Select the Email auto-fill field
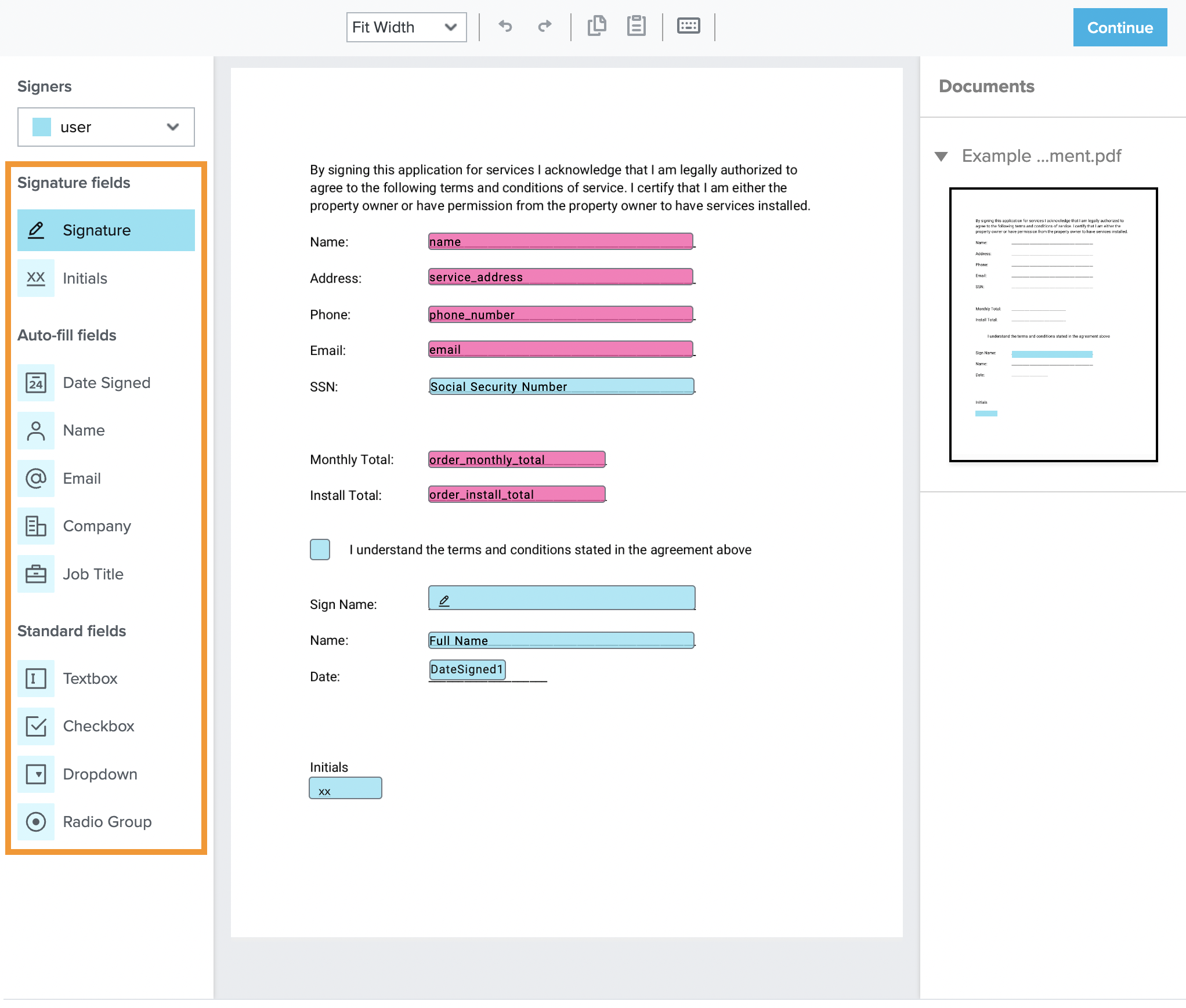 [81, 478]
